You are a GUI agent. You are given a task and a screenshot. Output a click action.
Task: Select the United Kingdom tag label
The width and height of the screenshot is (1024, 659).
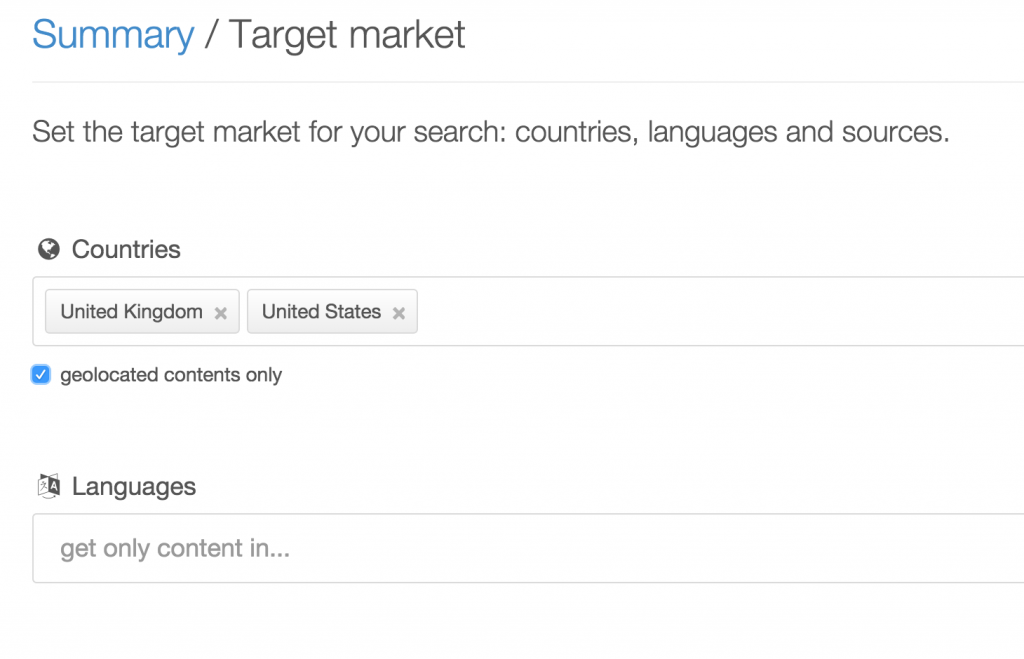click(131, 312)
